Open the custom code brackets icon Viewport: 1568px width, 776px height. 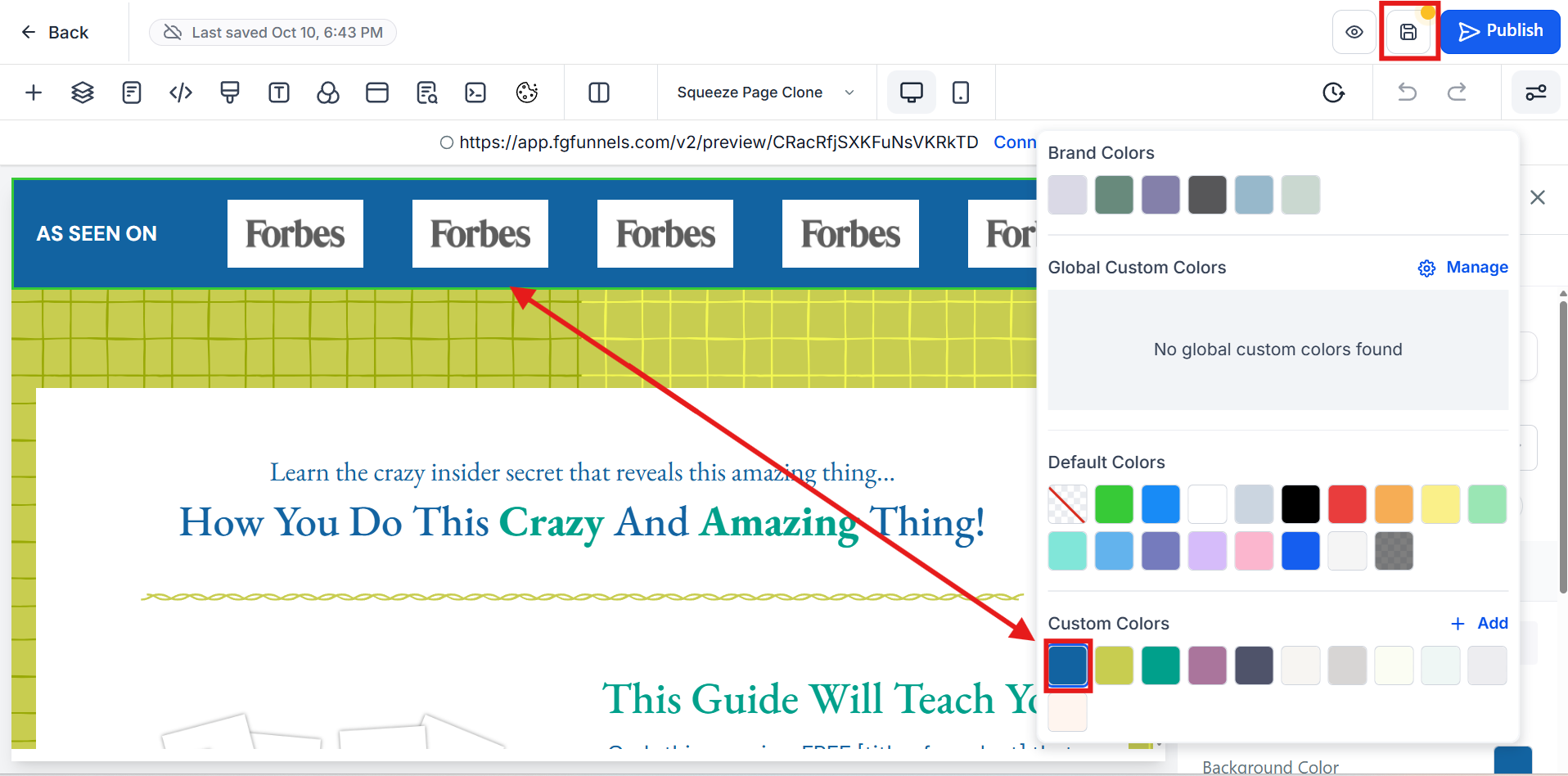(181, 92)
